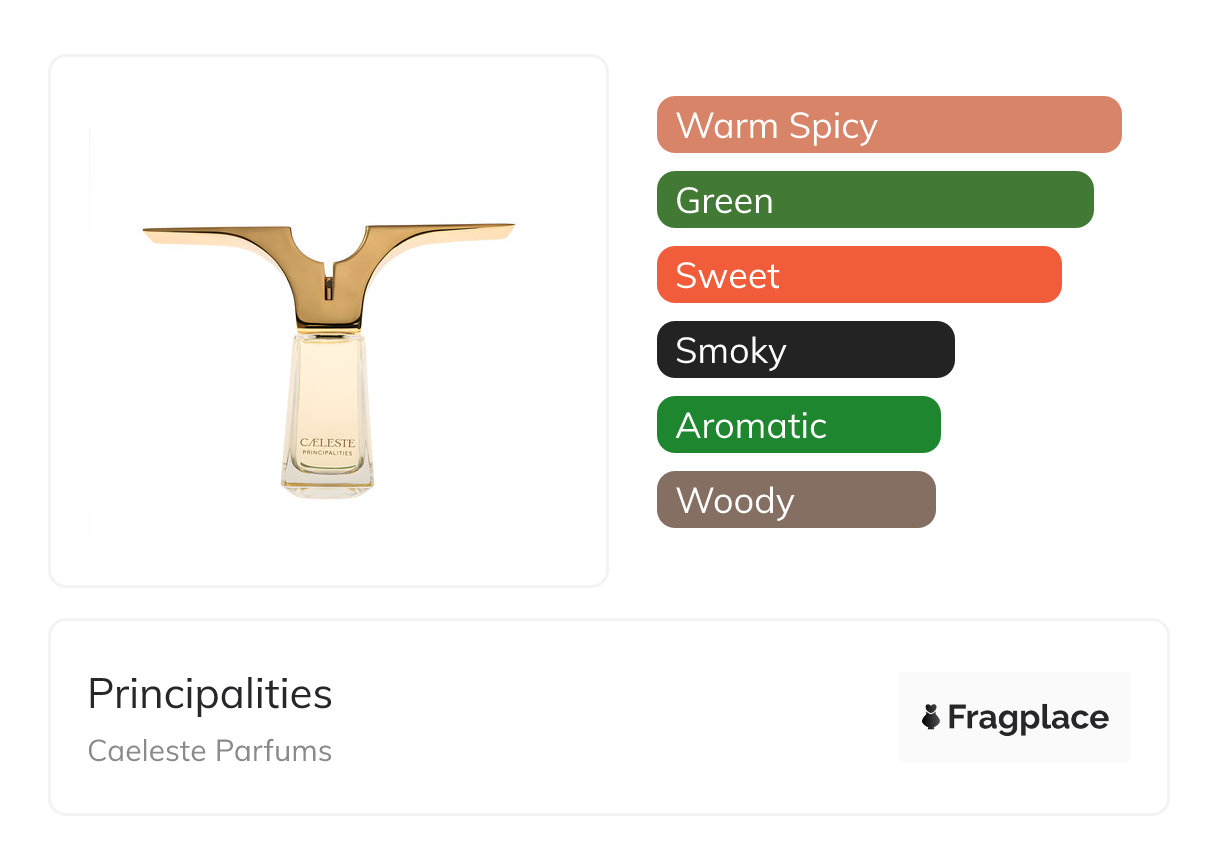1218x864 pixels.
Task: Click the Fragplace wordmark text
Action: point(1028,717)
